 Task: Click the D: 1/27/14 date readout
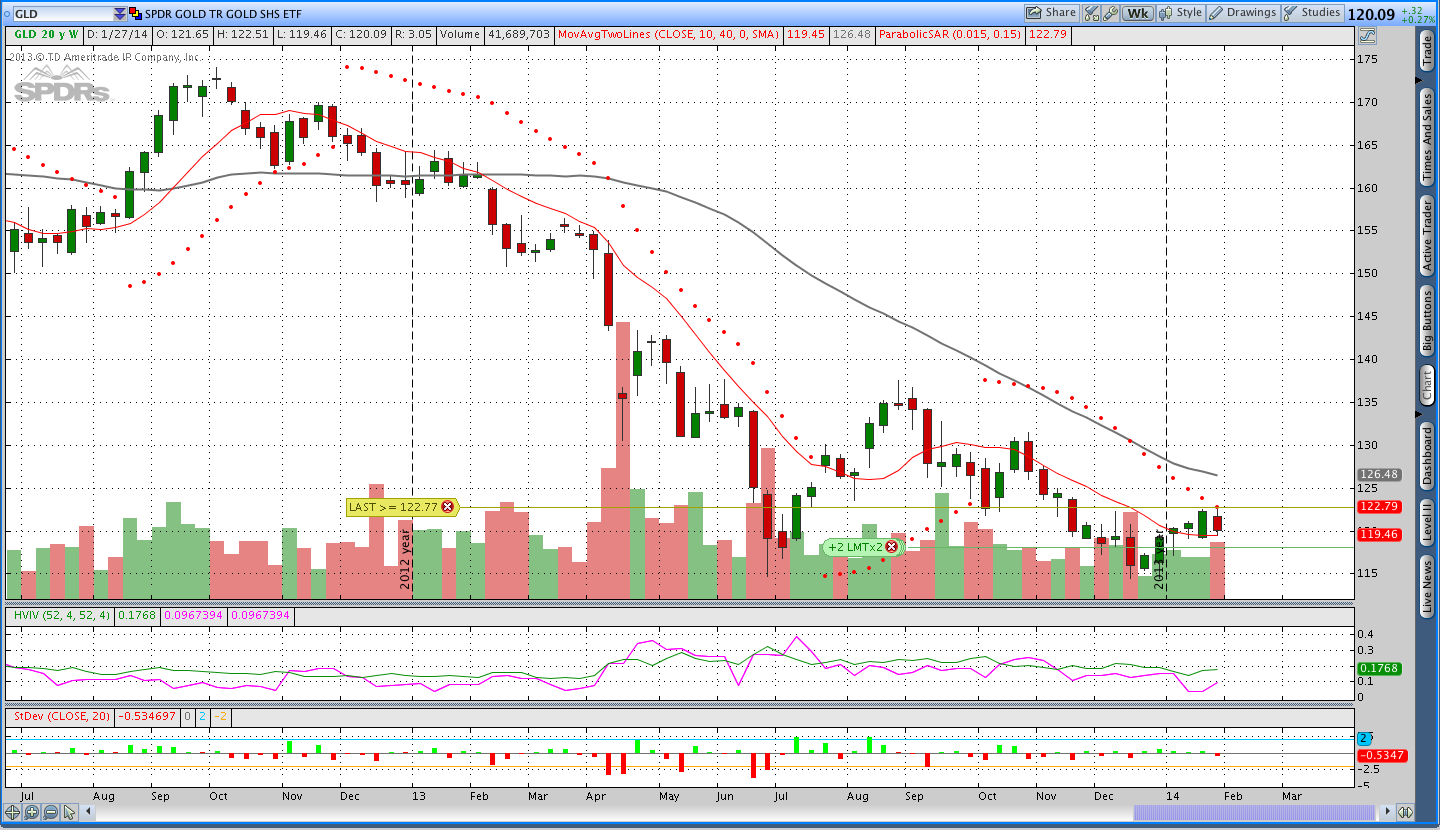coord(116,34)
